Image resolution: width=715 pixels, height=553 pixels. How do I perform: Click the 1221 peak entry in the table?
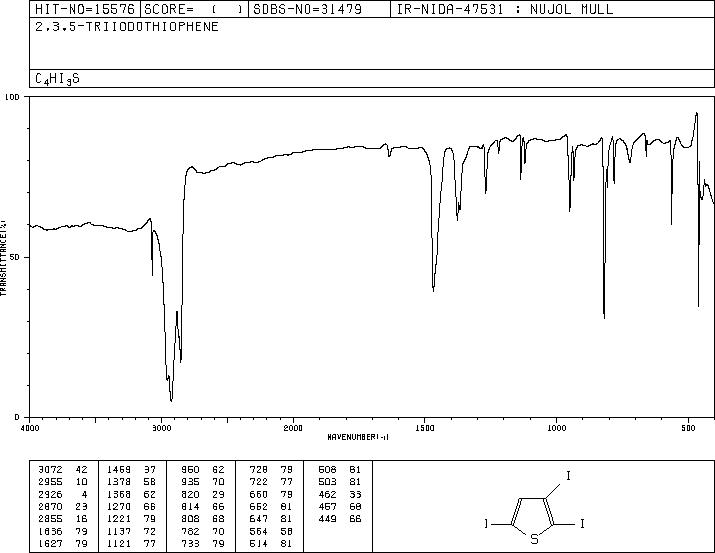(119, 519)
